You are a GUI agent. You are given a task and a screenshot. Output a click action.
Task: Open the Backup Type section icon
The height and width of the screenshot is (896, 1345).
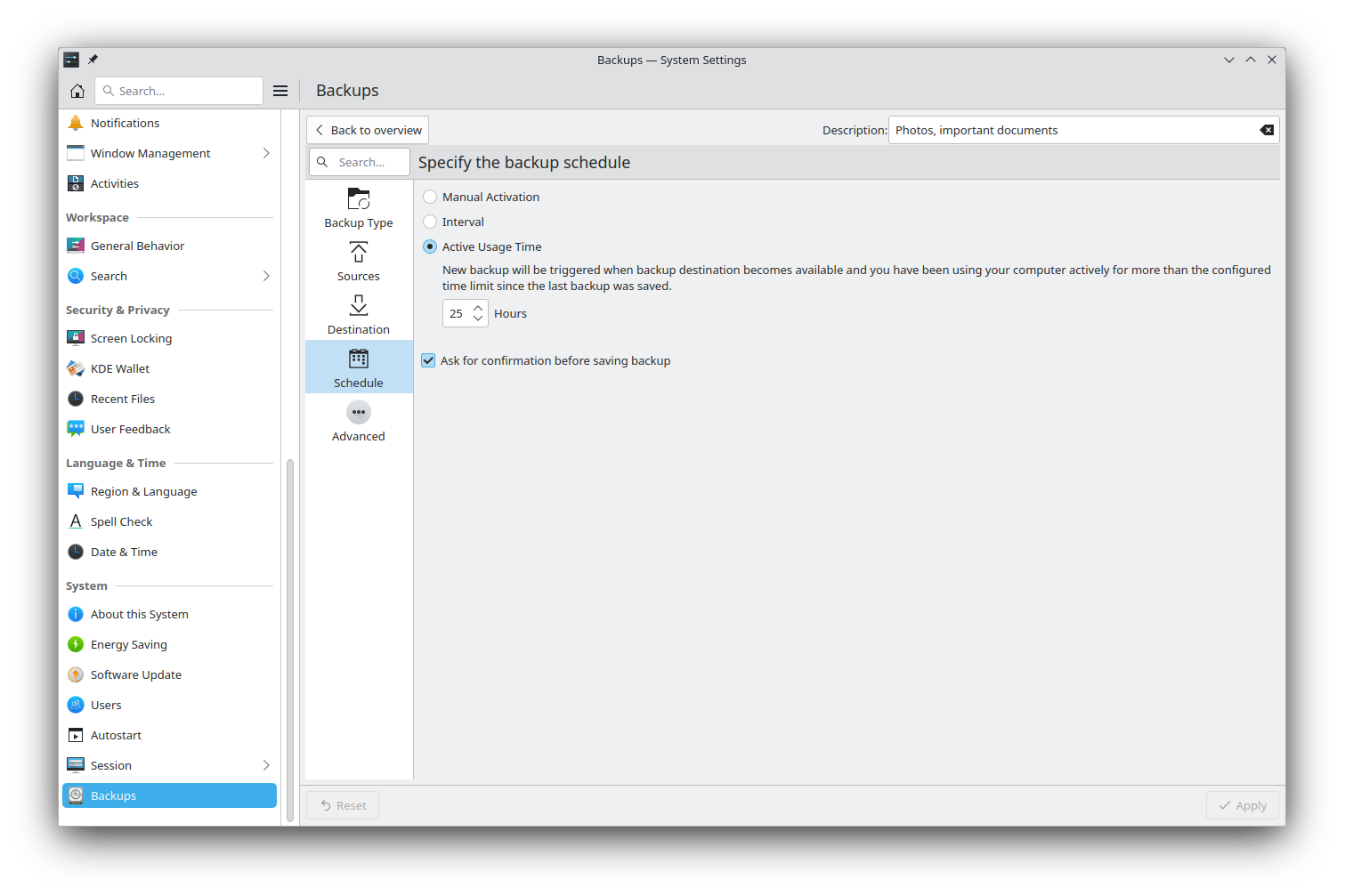[x=358, y=198]
